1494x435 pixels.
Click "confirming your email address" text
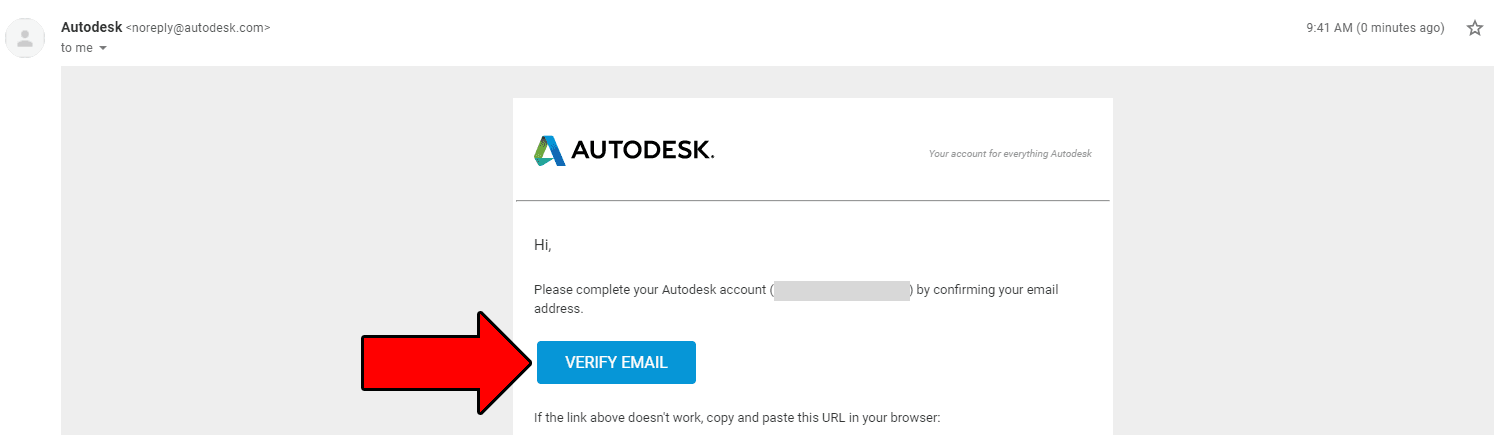pyautogui.click(x=796, y=300)
